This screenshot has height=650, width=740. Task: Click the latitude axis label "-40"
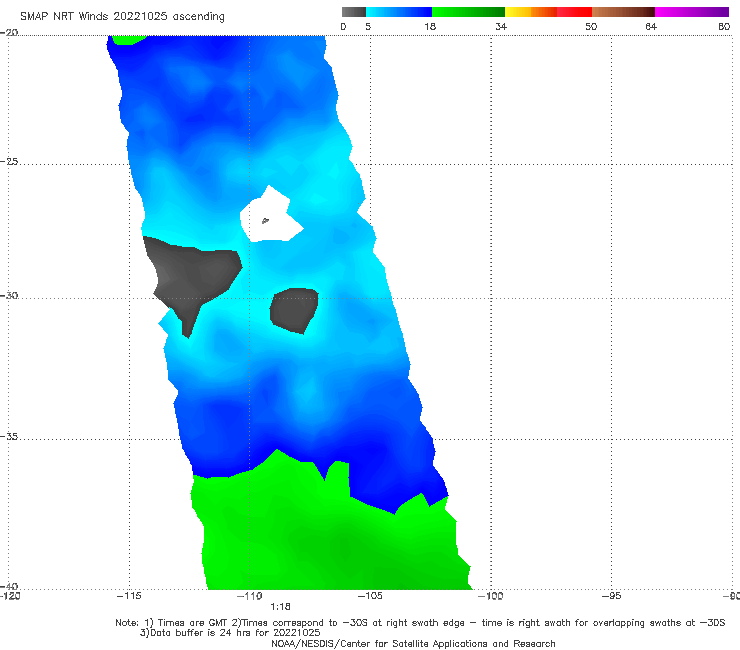[x=9, y=586]
